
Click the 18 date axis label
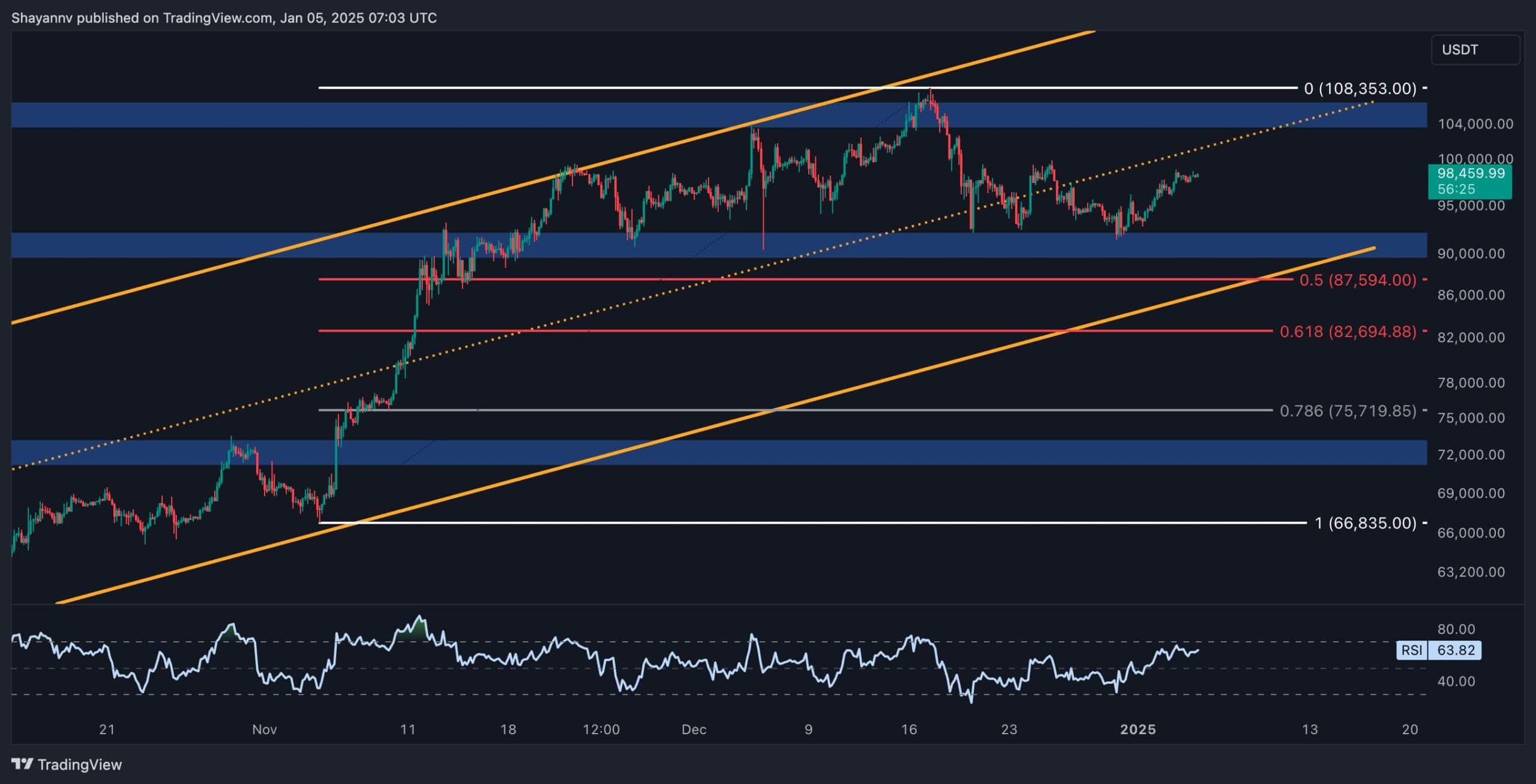(x=508, y=730)
